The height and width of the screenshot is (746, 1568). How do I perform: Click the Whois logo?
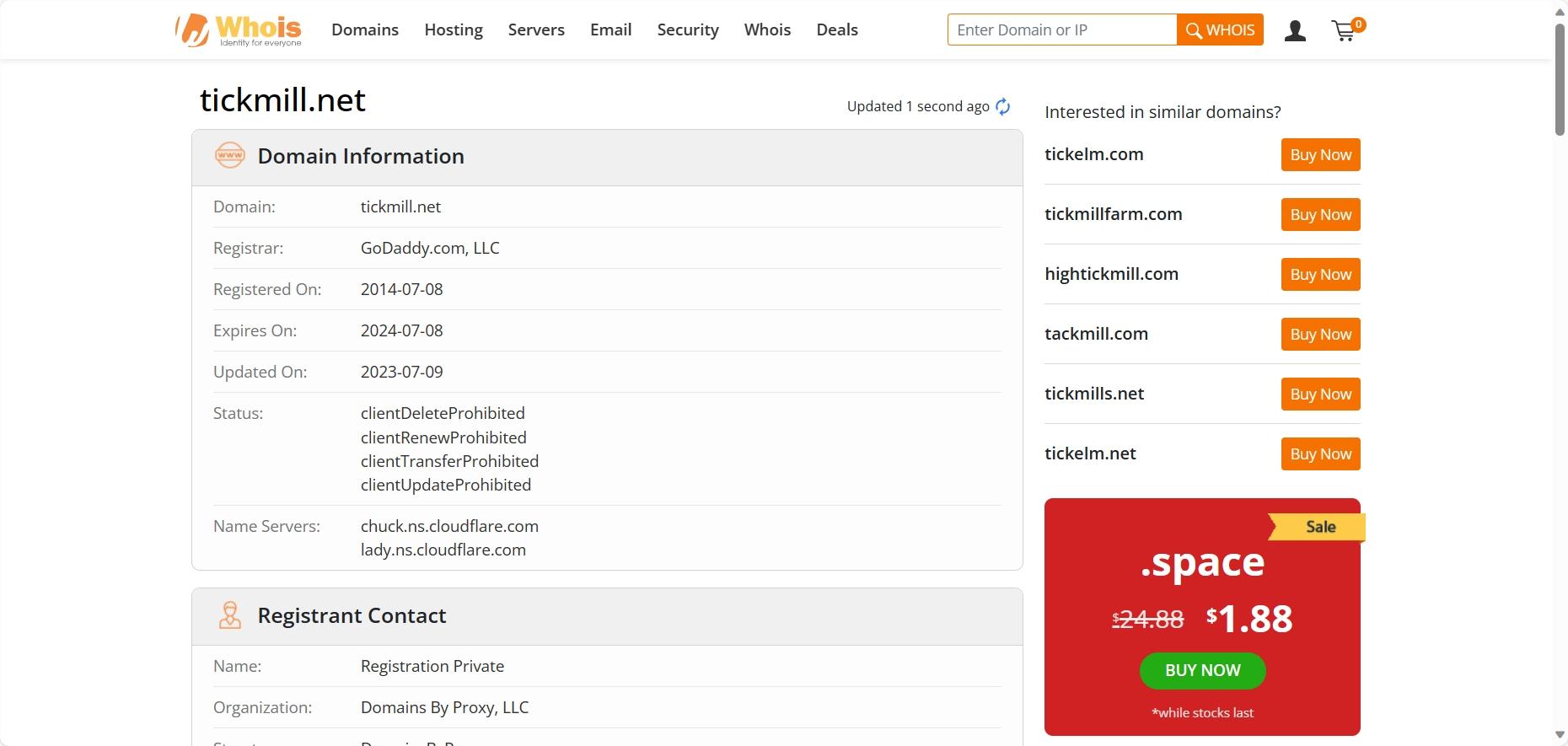tap(239, 30)
